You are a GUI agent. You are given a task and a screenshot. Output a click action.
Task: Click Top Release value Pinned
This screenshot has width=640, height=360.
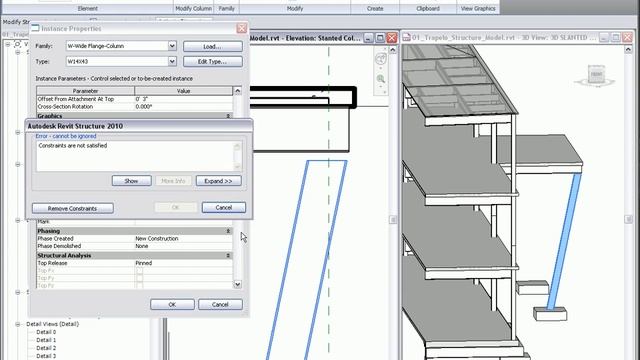click(183, 263)
